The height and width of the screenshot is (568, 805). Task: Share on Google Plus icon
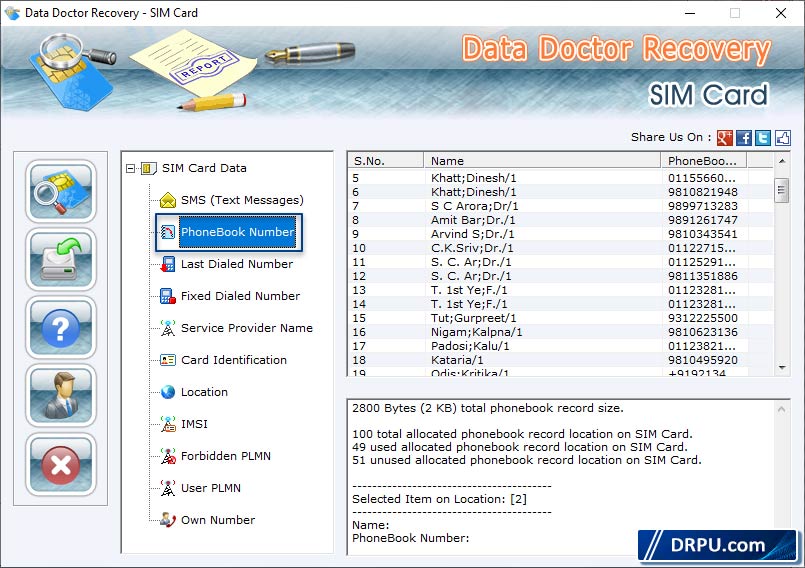tap(725, 138)
